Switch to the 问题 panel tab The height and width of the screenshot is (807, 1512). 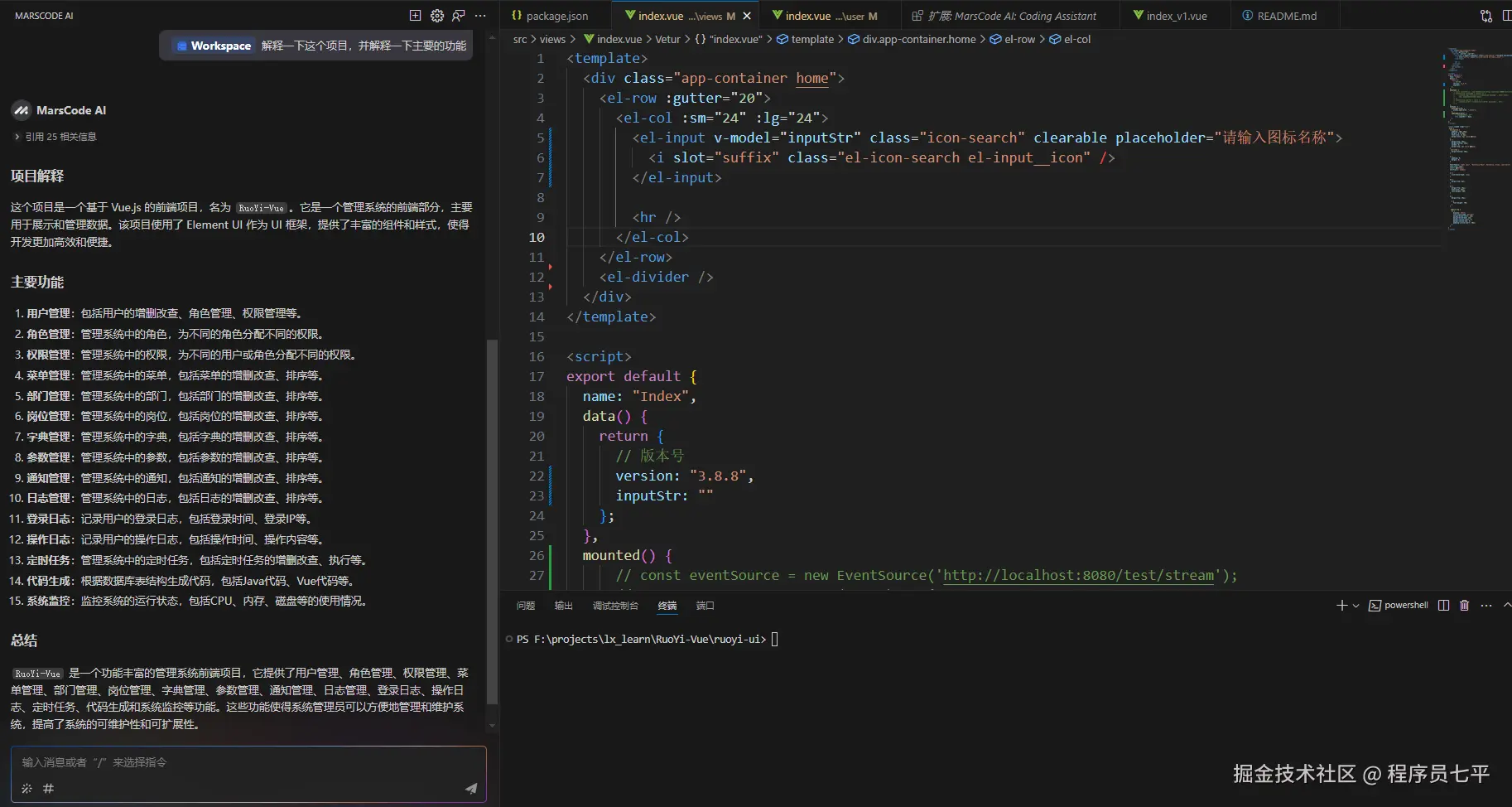tap(524, 606)
